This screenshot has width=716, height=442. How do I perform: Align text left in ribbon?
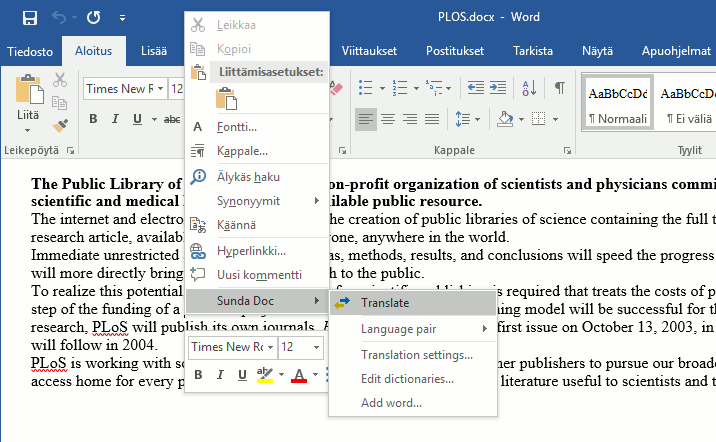pos(366,119)
